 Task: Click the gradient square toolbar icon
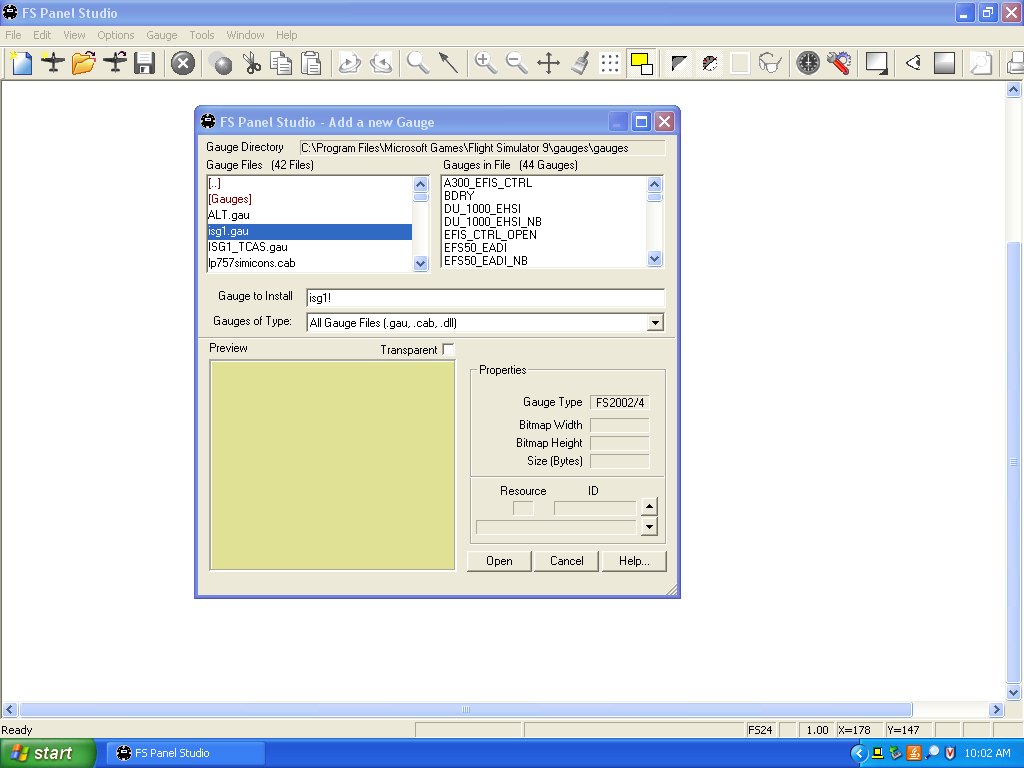pos(944,63)
